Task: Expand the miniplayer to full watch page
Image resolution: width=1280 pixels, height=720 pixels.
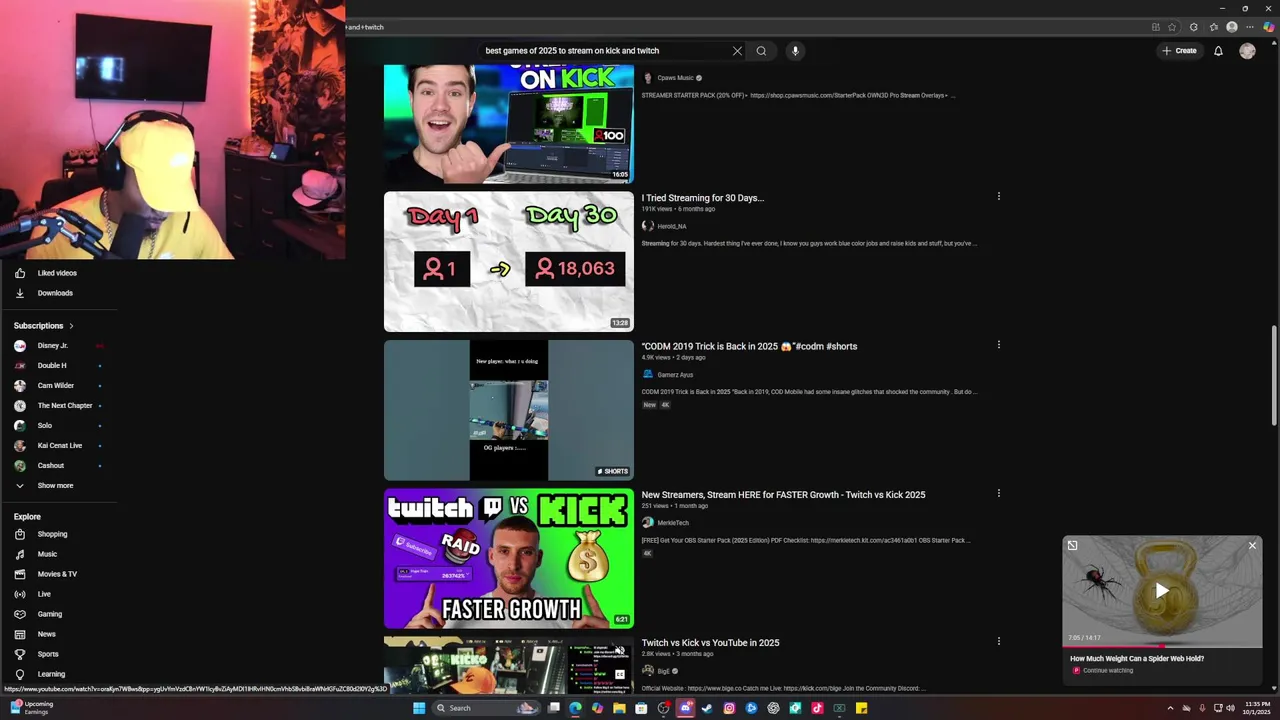Action: point(1072,545)
